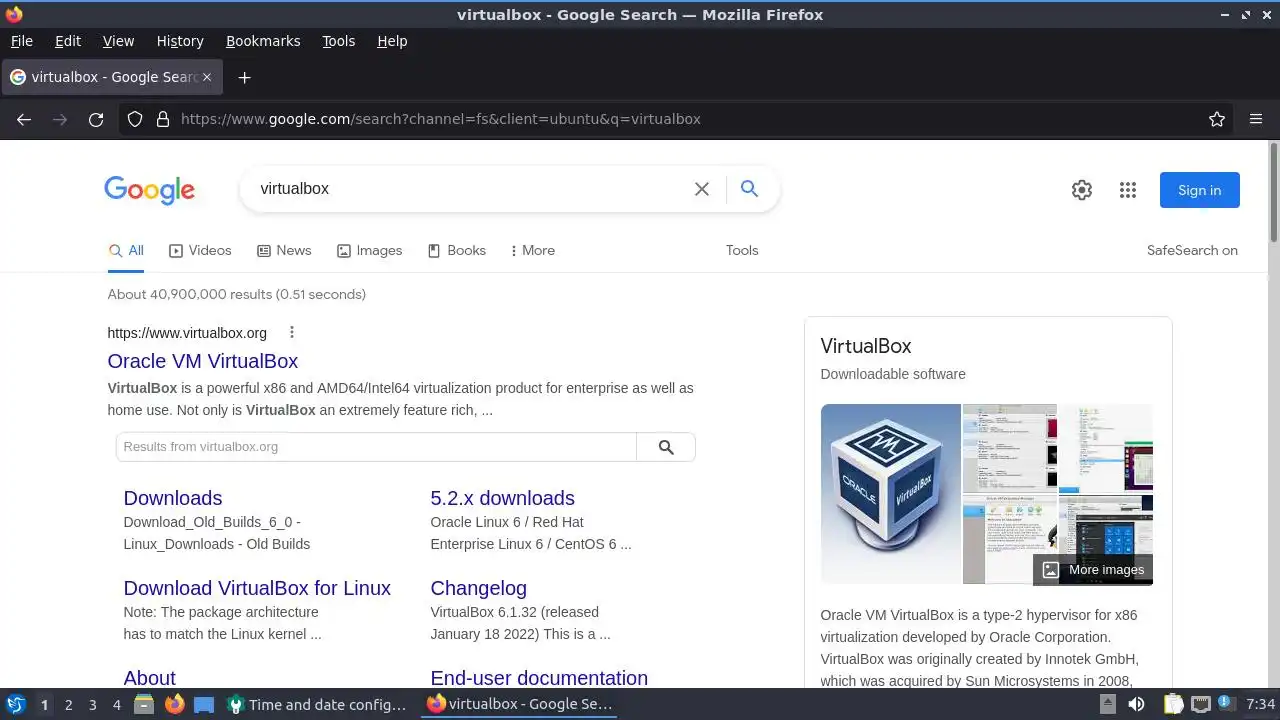This screenshot has height=720, width=1280.
Task: Open the Oracle VM VirtualBox result
Action: (x=203, y=361)
